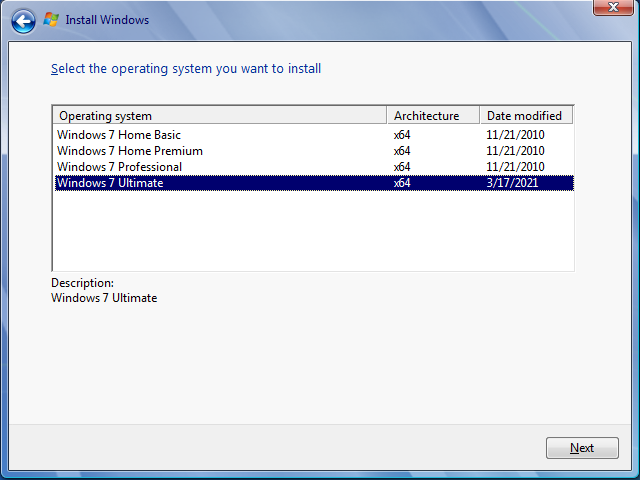Click the 3/17/2021 date cell
Viewport: 640px width, 480px height.
[x=512, y=182]
